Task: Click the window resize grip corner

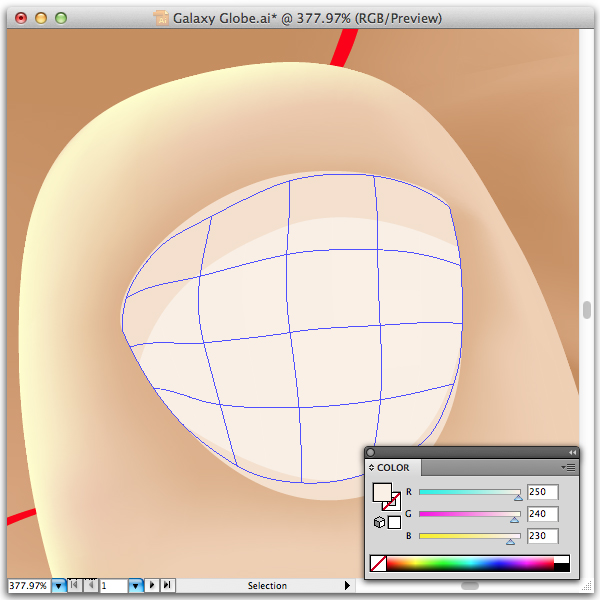Action: (x=586, y=586)
